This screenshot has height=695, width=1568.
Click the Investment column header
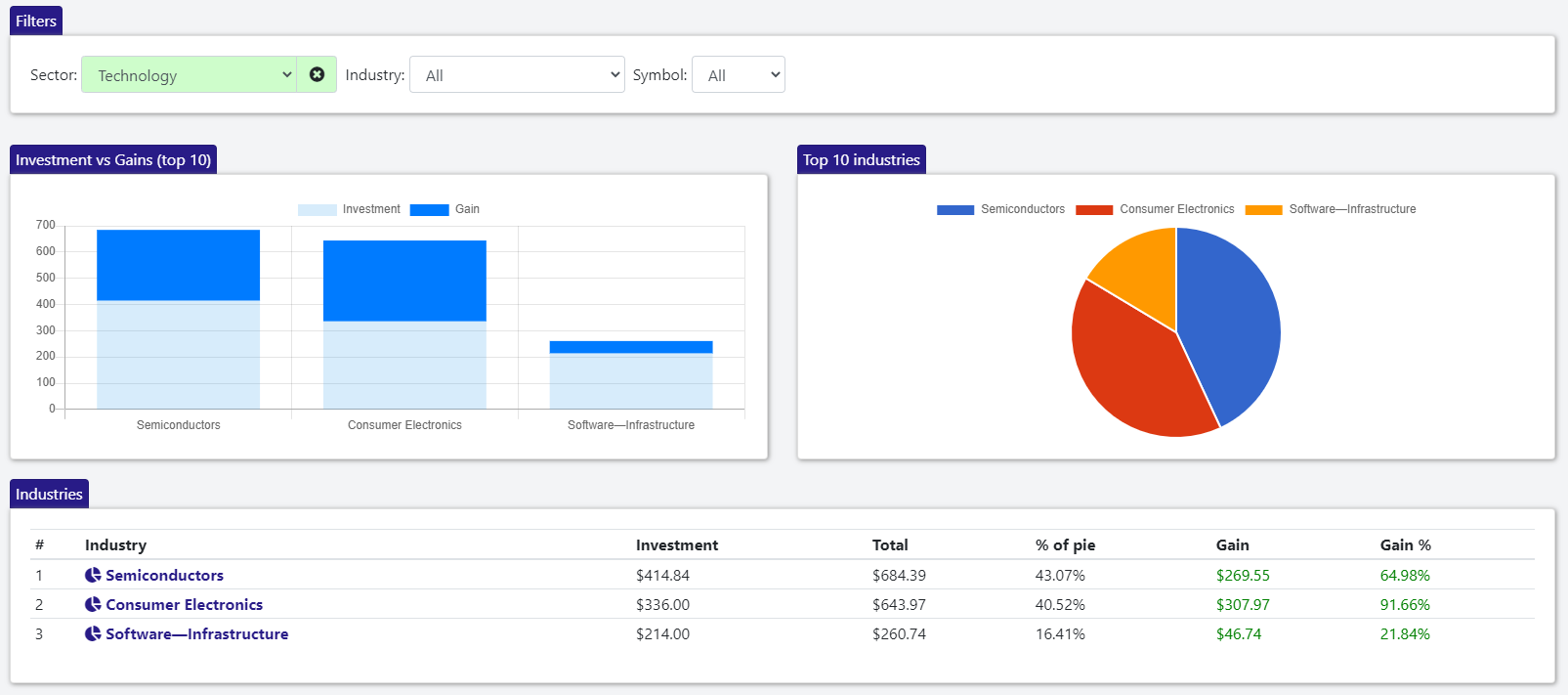click(677, 544)
